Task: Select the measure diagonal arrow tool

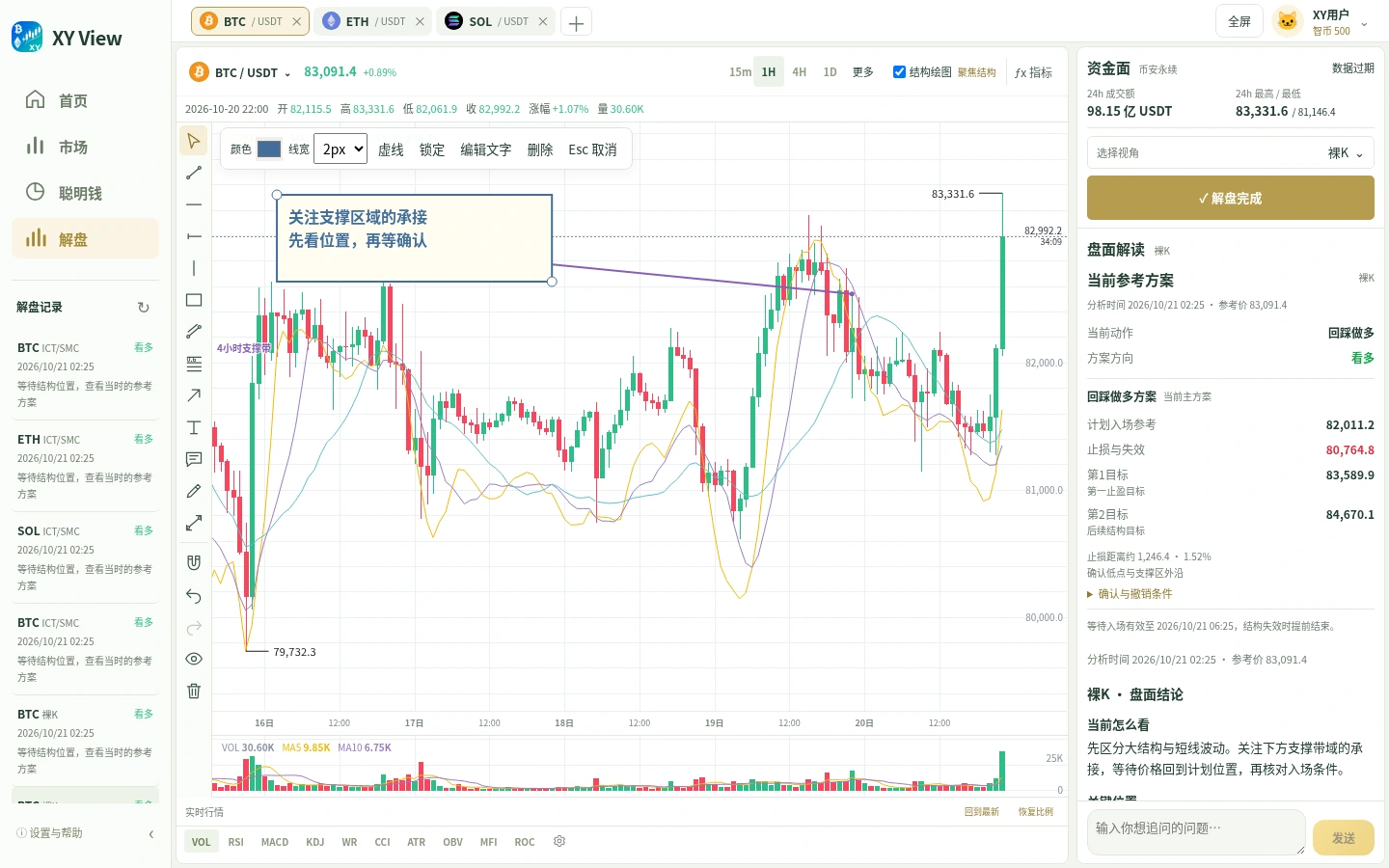Action: pyautogui.click(x=194, y=523)
